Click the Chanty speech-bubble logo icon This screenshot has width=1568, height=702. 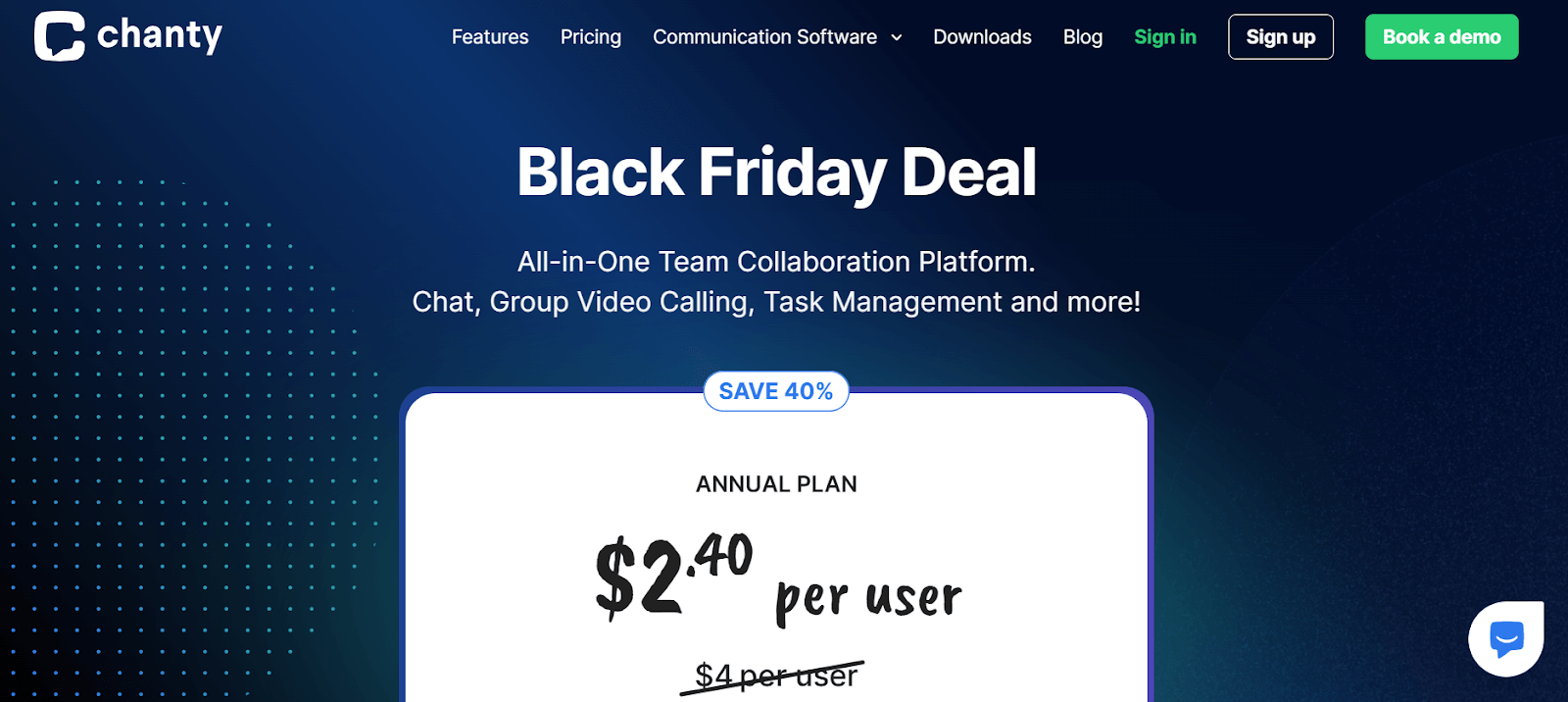click(59, 36)
